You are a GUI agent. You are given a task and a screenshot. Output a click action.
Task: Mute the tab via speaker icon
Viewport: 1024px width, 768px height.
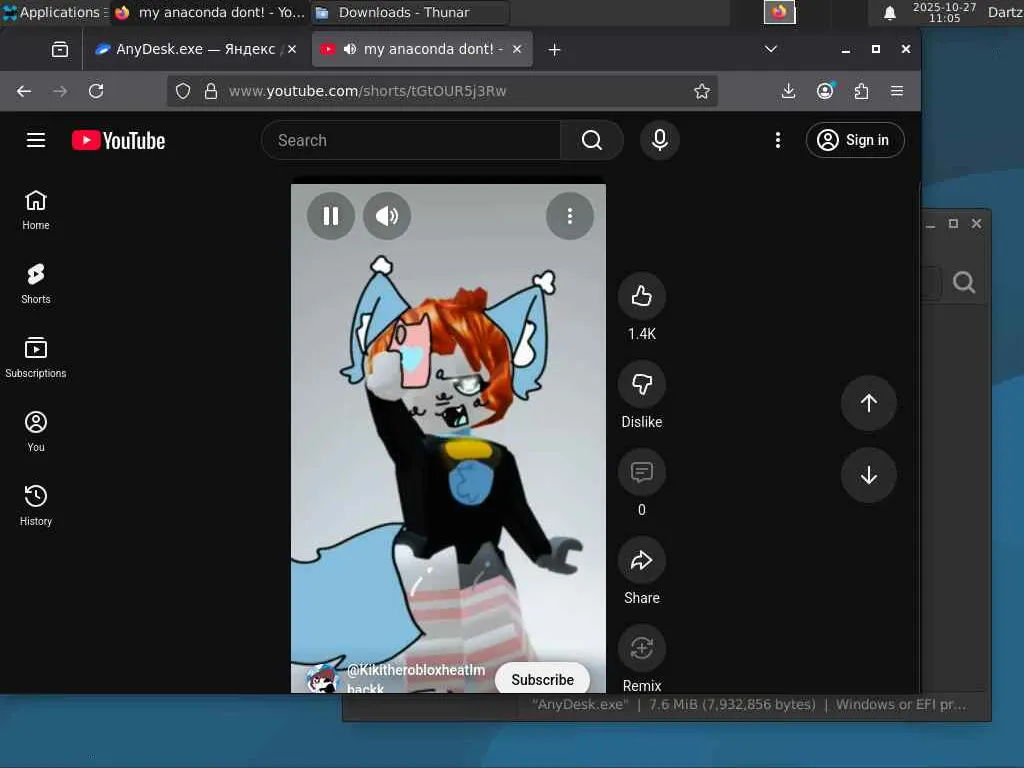click(x=350, y=49)
